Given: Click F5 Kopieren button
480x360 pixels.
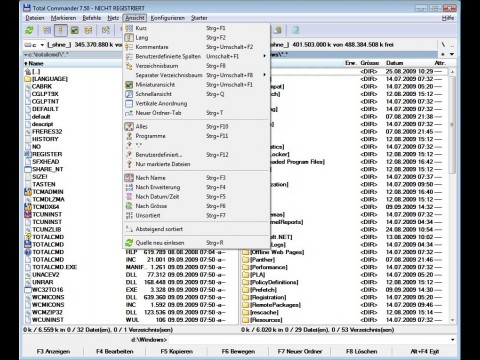Looking at the screenshot, I should coord(177,351).
